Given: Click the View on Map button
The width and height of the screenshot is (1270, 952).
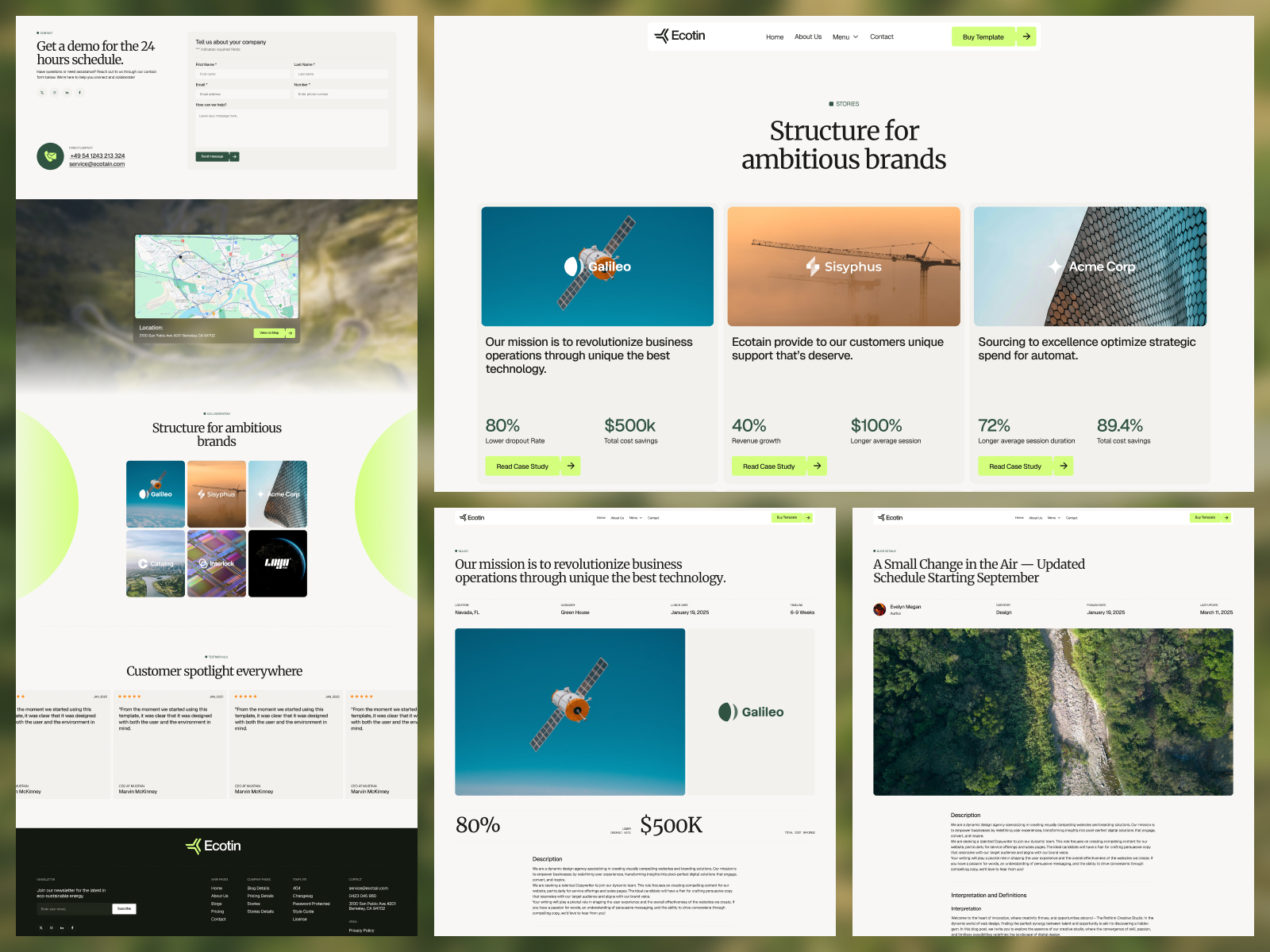Looking at the screenshot, I should (269, 333).
